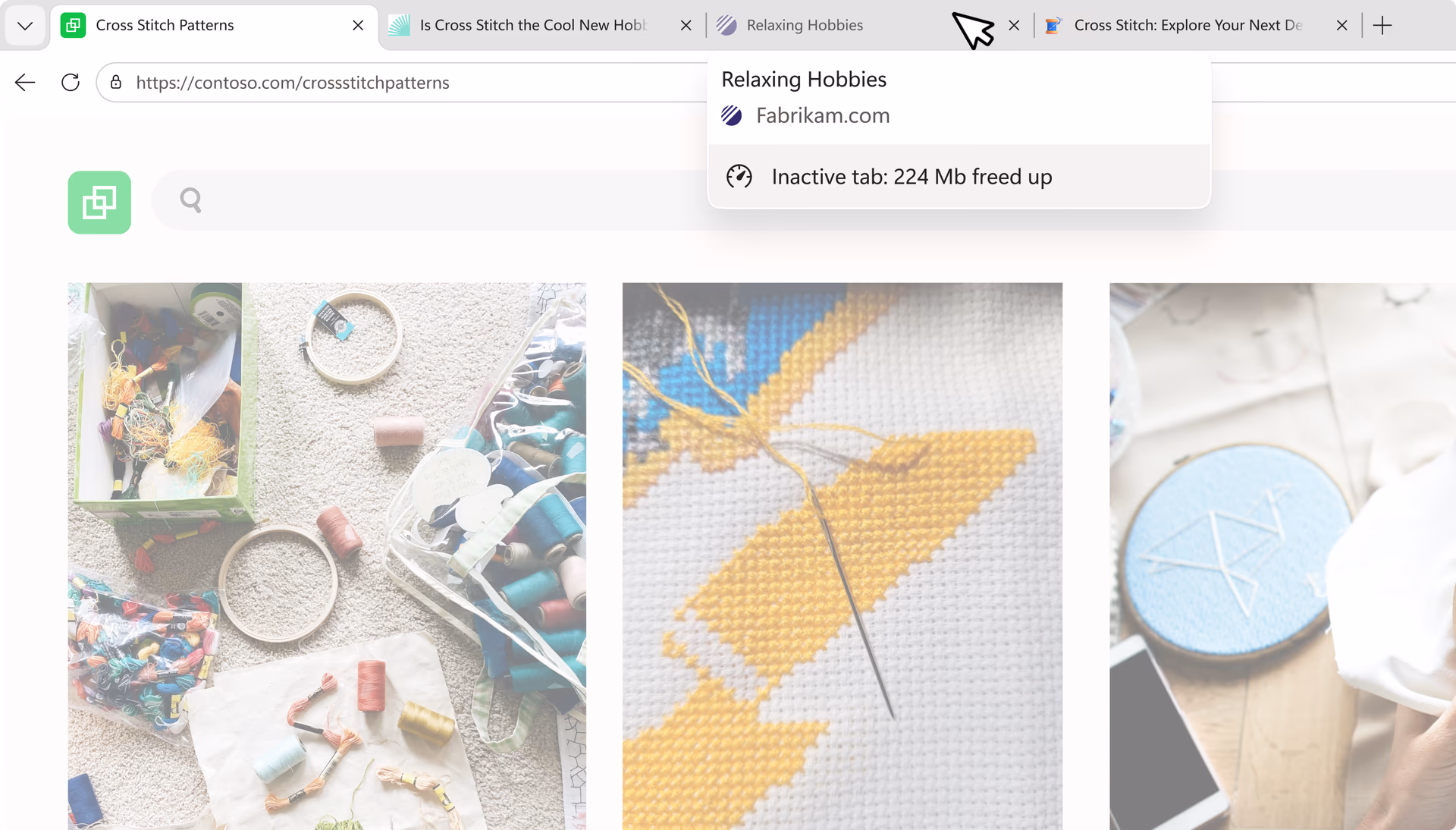The height and width of the screenshot is (830, 1456).
Task: Click into the page search box
Action: [804, 200]
